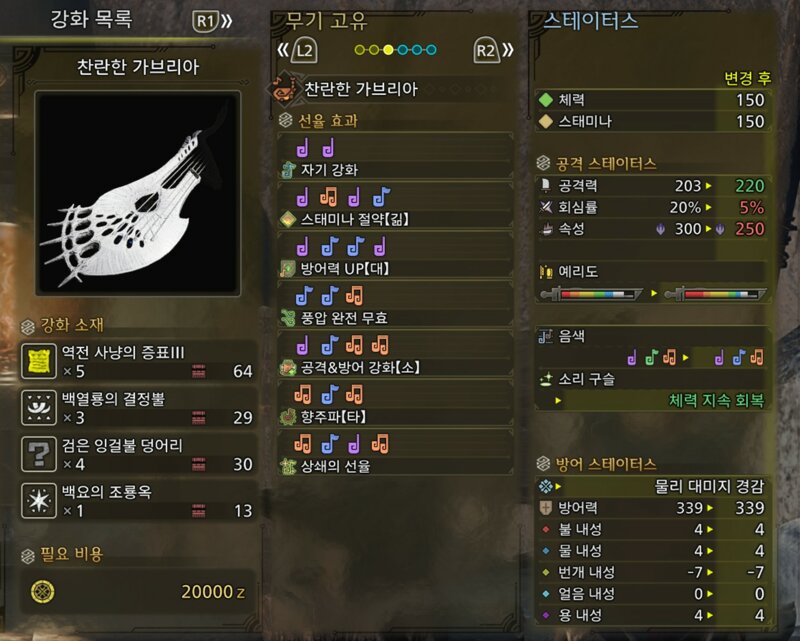Click the 백요의 조룡옥 gem icon
The height and width of the screenshot is (641, 800).
[x=39, y=501]
